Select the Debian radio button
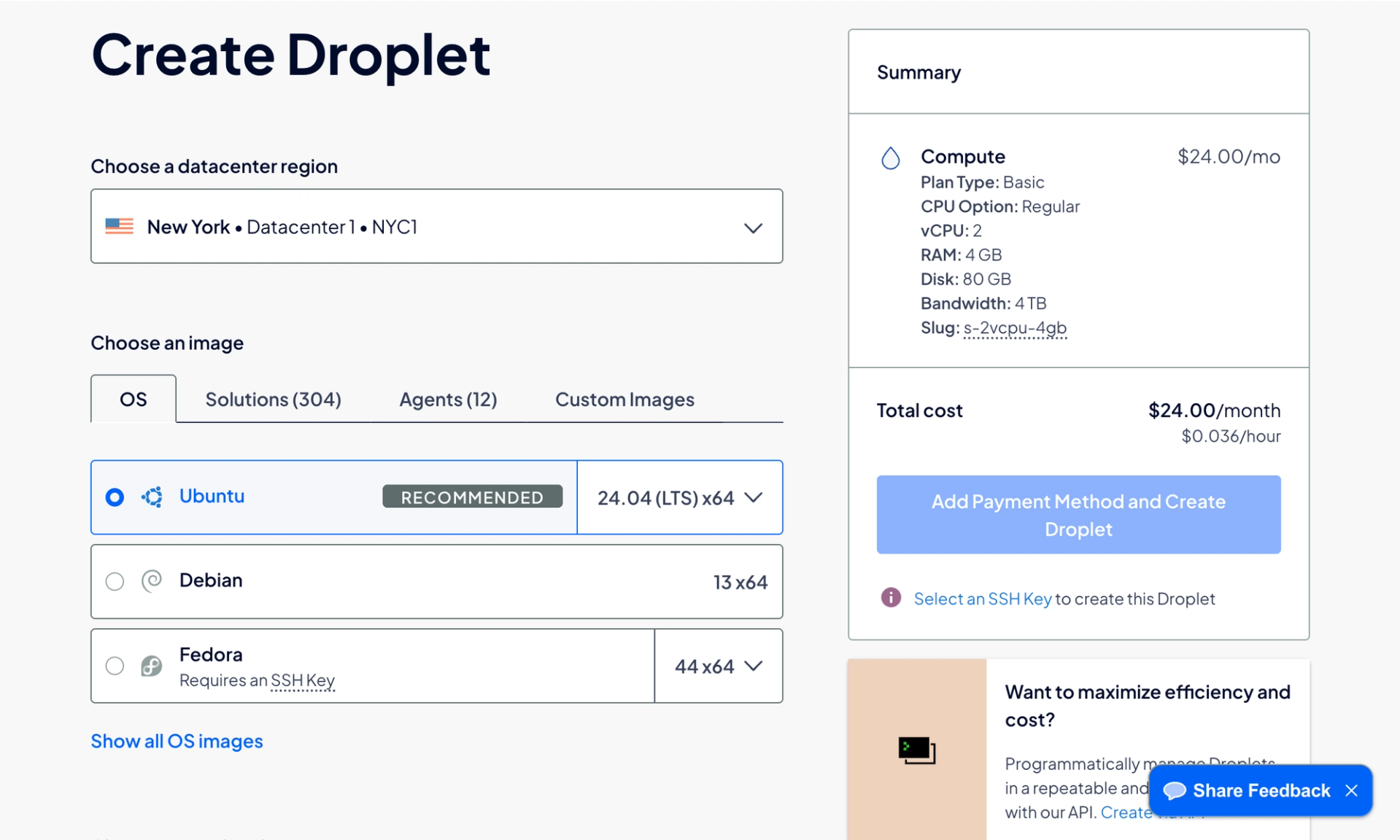1400x840 pixels. click(115, 581)
